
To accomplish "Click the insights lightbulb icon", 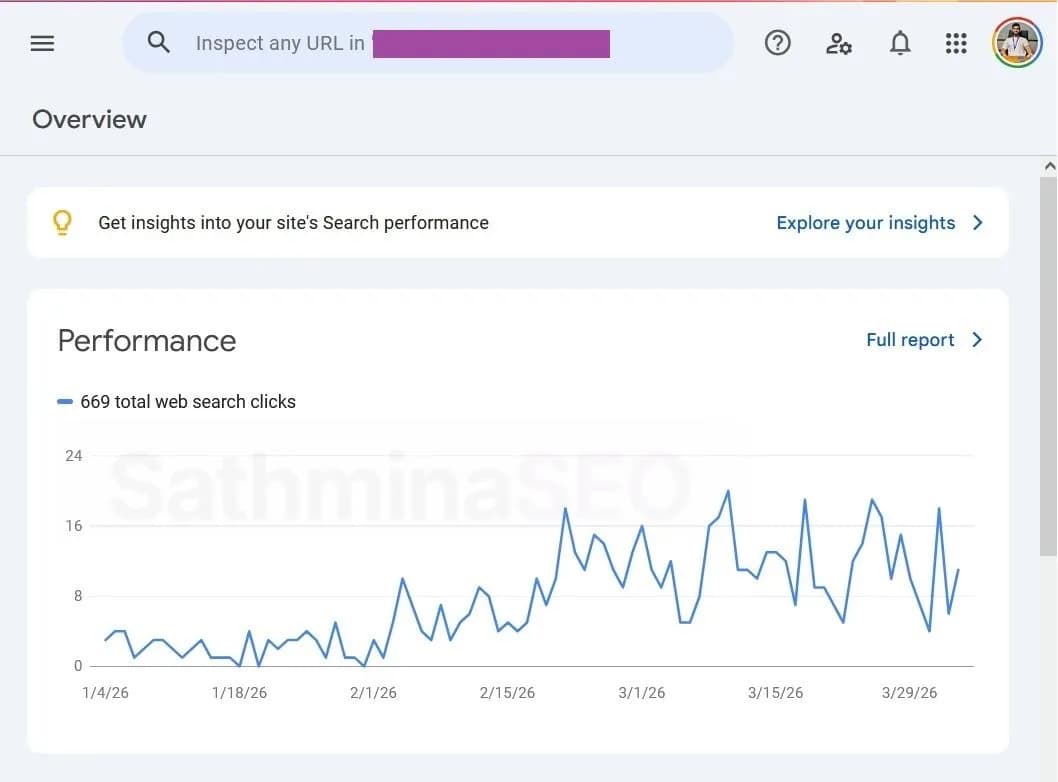I will point(62,222).
